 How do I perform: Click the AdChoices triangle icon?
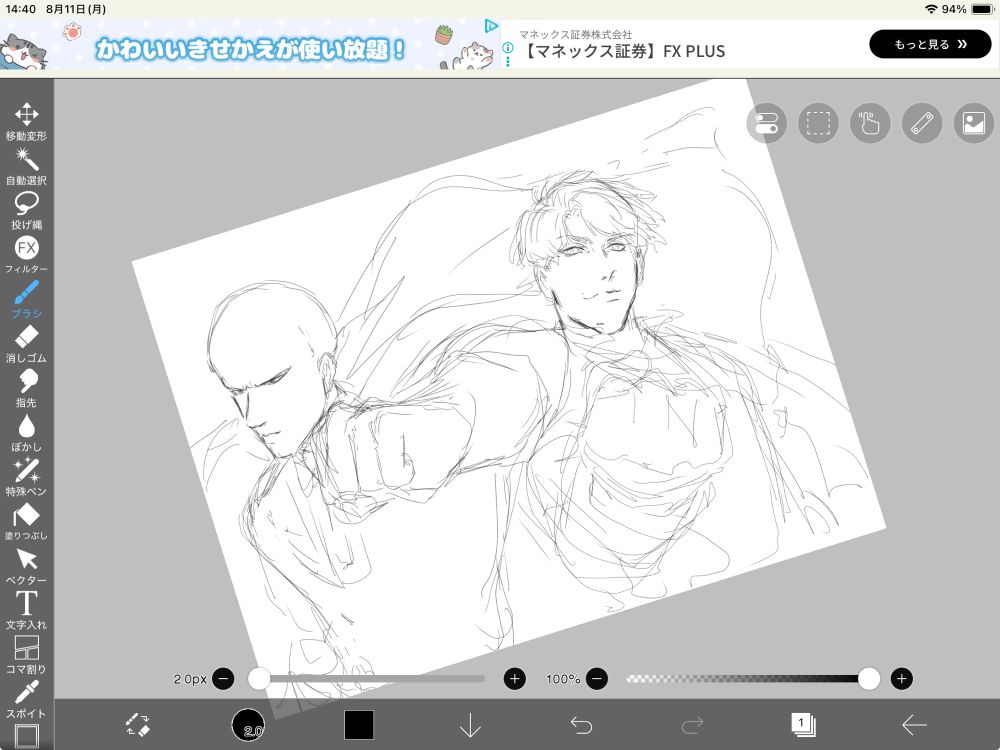[x=490, y=26]
